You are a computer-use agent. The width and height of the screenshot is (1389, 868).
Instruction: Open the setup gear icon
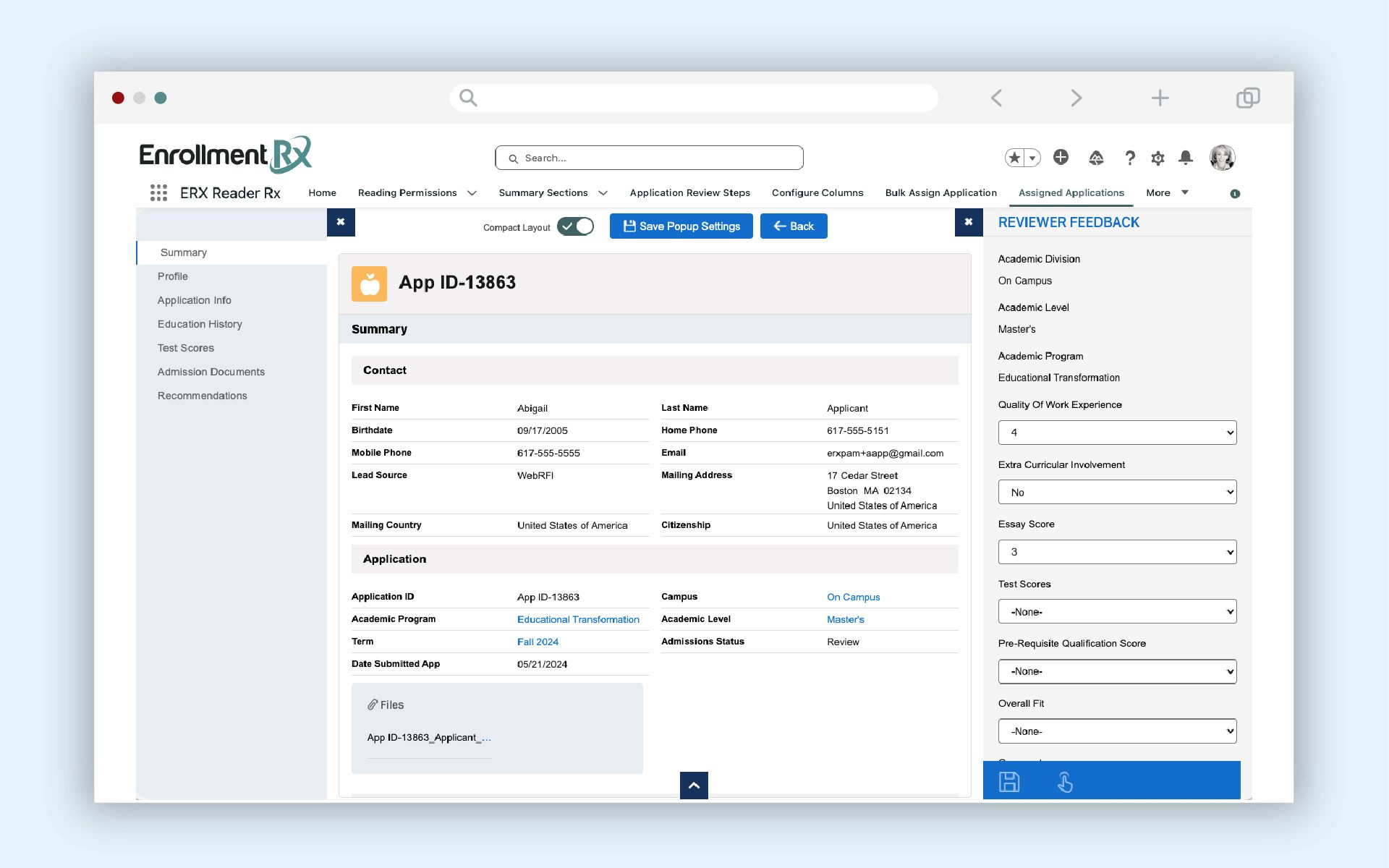[x=1157, y=158]
